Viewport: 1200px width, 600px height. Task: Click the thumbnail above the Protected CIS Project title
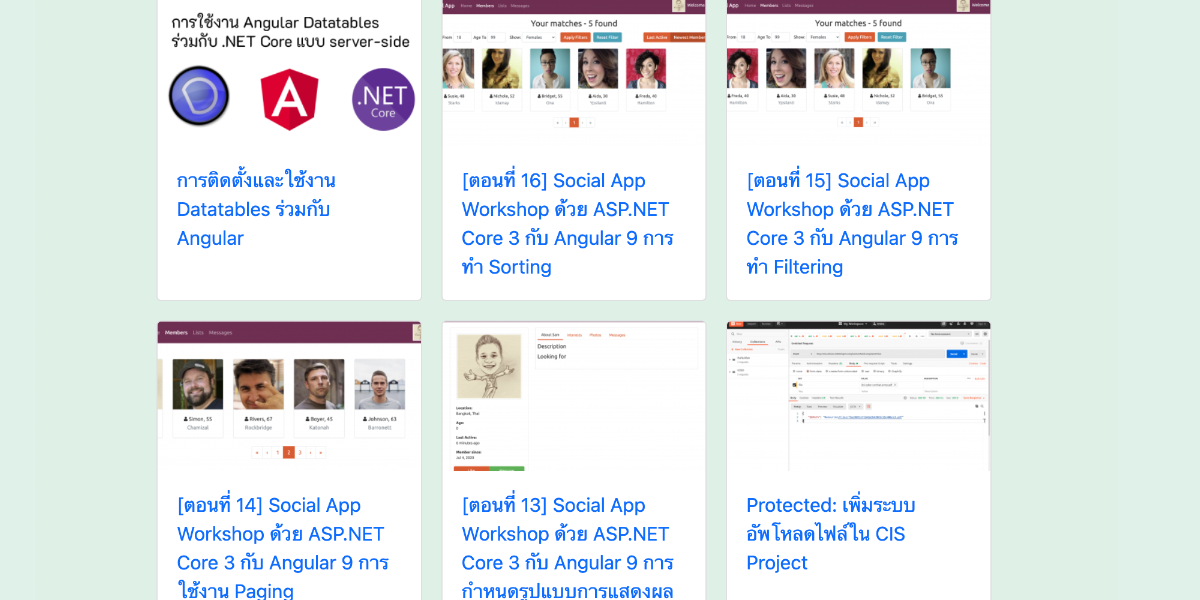point(858,396)
